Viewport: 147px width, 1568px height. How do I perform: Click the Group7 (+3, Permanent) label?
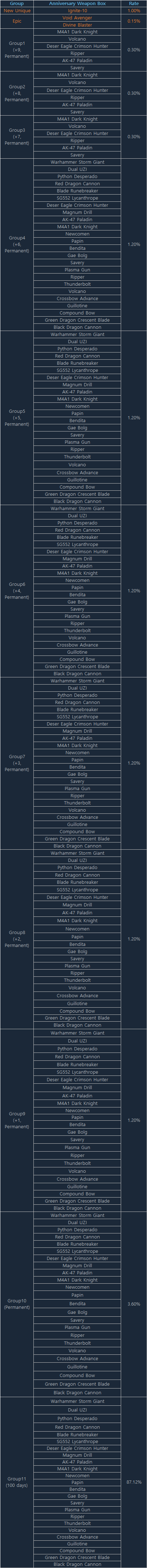pyautogui.click(x=17, y=763)
